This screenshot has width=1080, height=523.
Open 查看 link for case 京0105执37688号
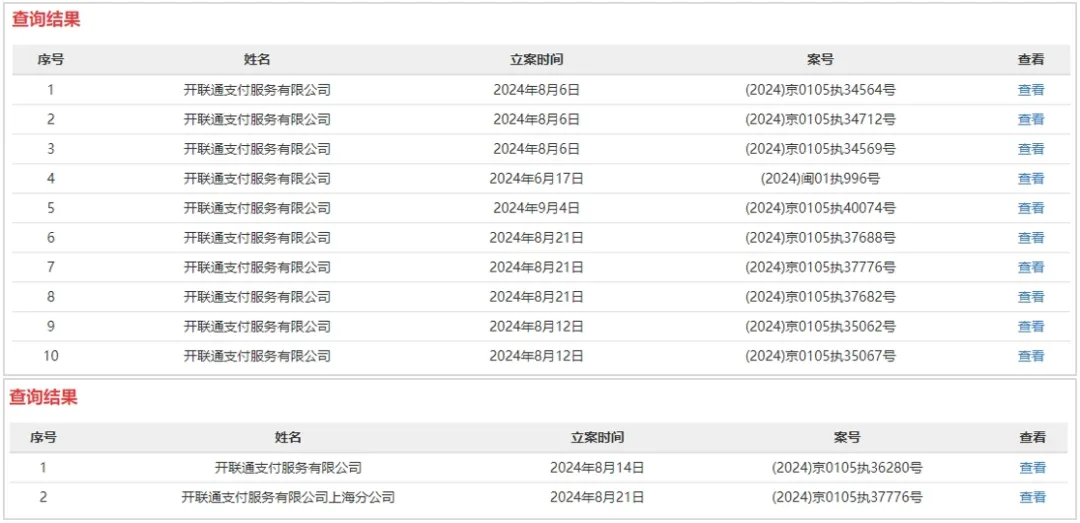tap(1031, 238)
